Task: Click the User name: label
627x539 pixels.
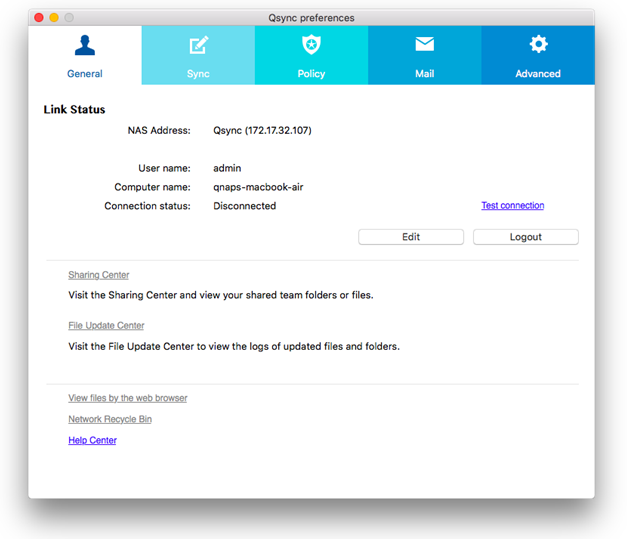Action: click(164, 168)
